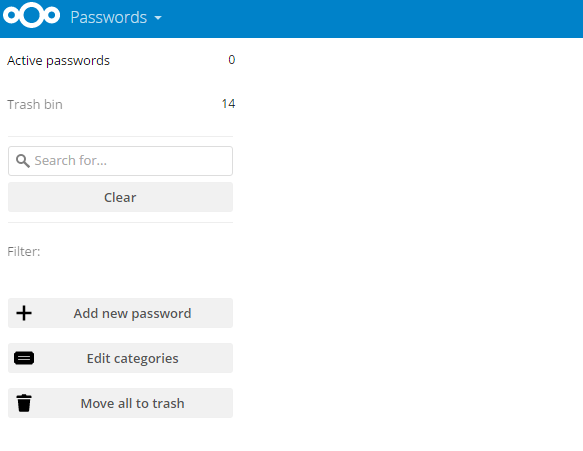Viewport: 583px width, 451px height.
Task: Click the divider line above the search box
Action: (x=120, y=136)
